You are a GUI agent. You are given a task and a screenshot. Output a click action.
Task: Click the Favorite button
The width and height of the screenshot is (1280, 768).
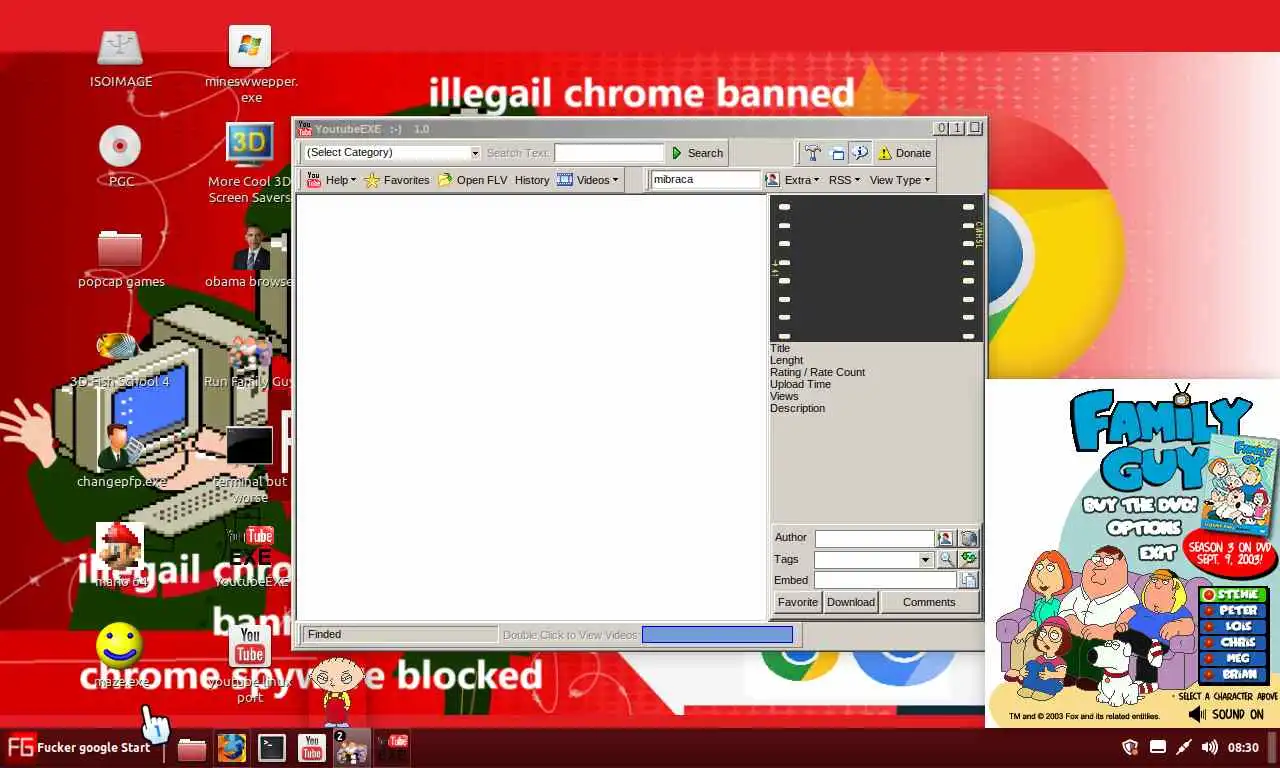pyautogui.click(x=798, y=602)
